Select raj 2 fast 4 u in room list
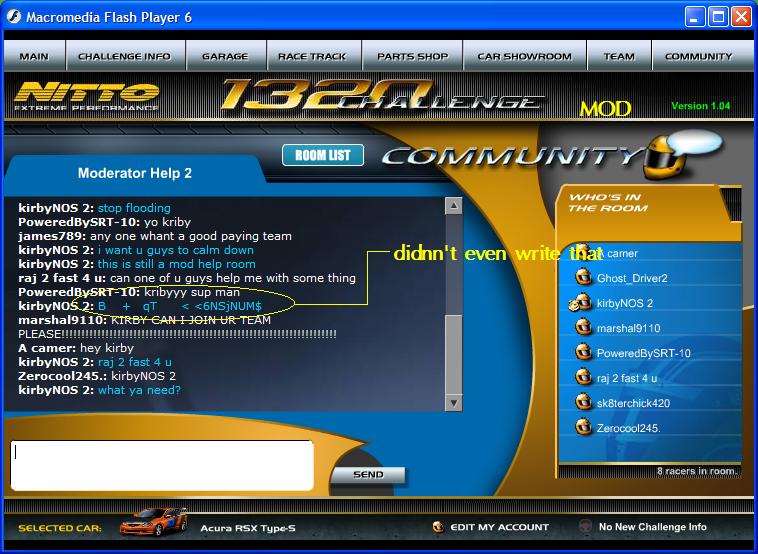The width and height of the screenshot is (758, 554). pos(627,379)
